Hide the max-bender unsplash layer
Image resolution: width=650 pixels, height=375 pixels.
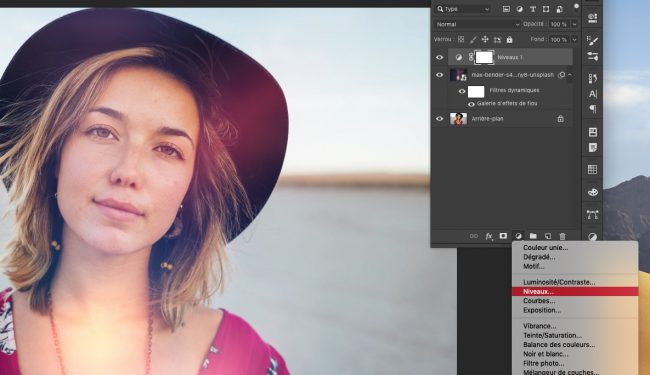pyautogui.click(x=439, y=75)
